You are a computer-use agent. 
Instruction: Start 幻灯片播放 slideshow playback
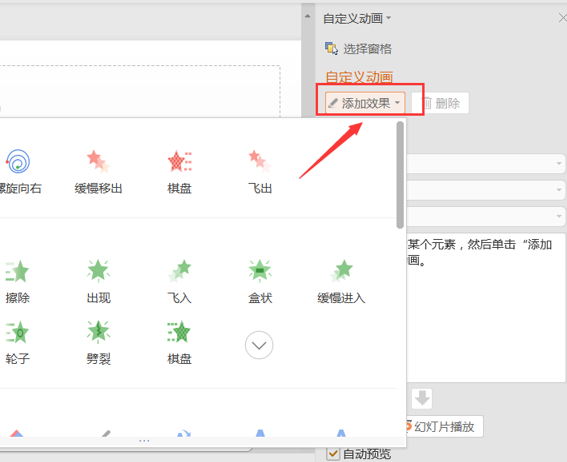pyautogui.click(x=444, y=427)
